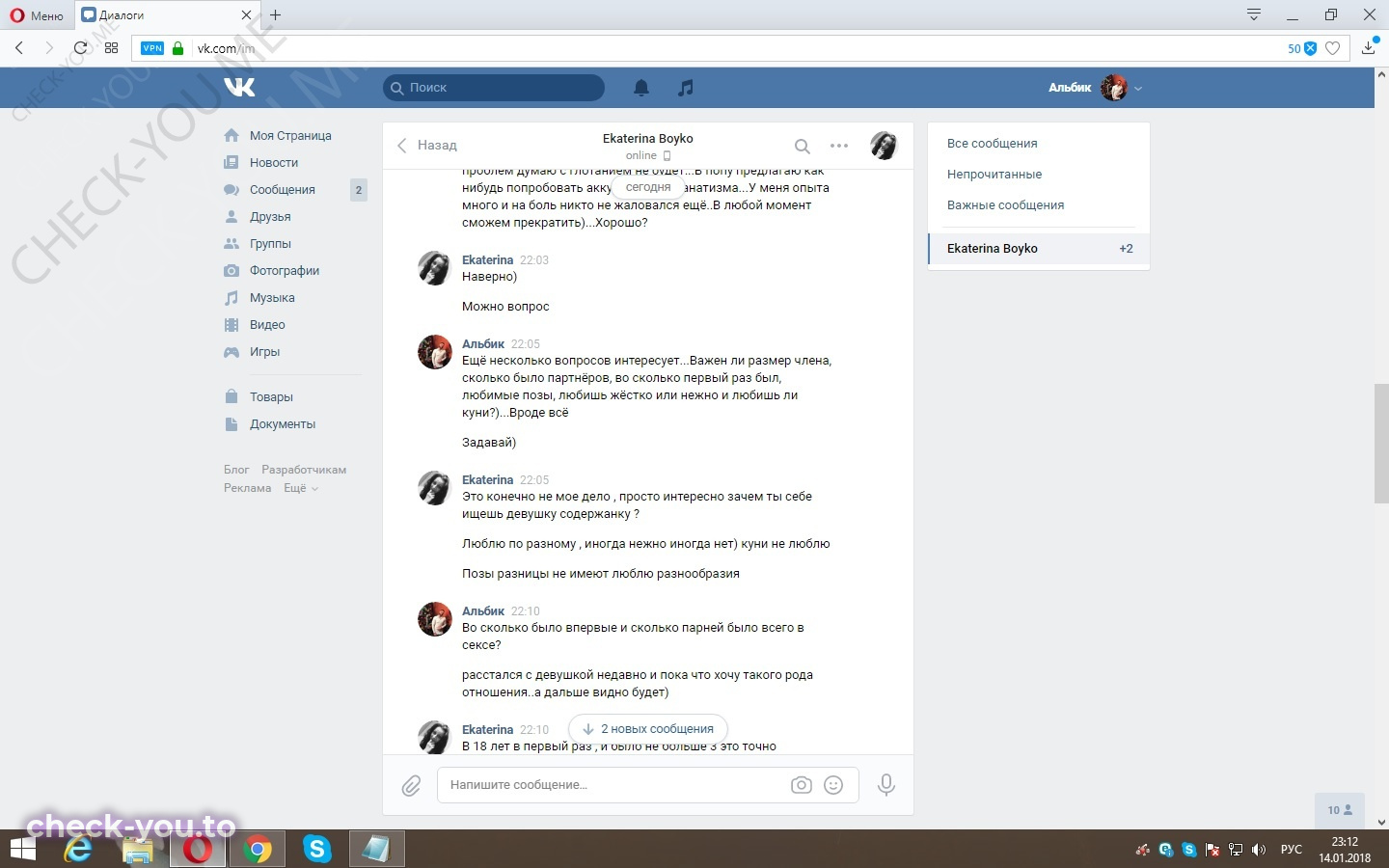Close the Диалоги browser tab
Screen dimensions: 1389x868
click(x=246, y=15)
